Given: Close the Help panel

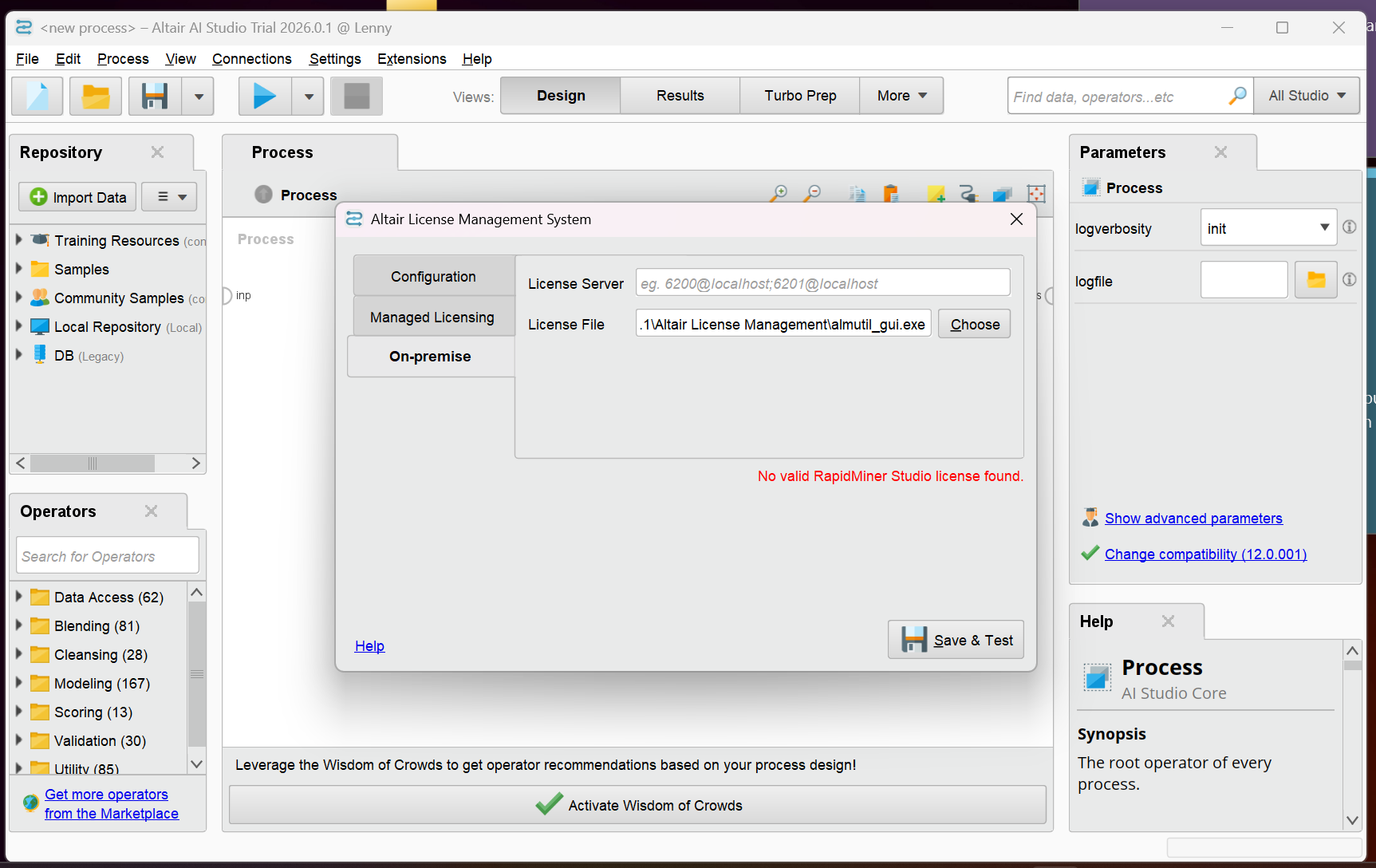Looking at the screenshot, I should (x=1168, y=621).
